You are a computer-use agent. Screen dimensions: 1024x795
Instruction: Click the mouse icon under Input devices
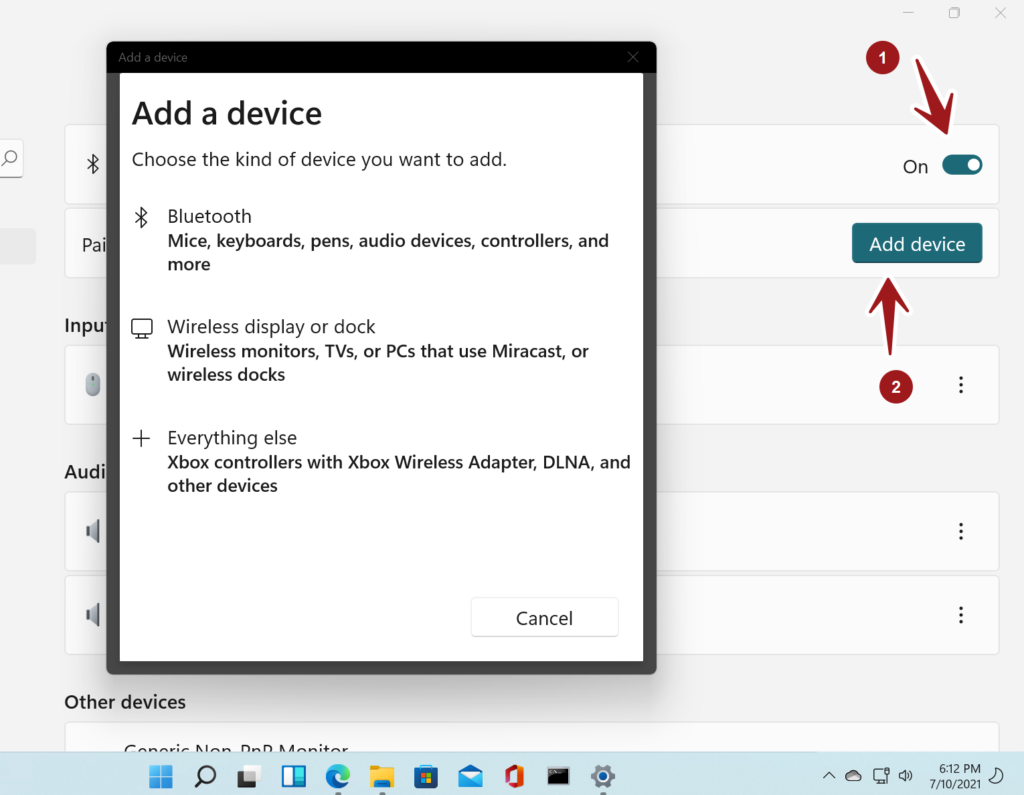click(x=91, y=385)
